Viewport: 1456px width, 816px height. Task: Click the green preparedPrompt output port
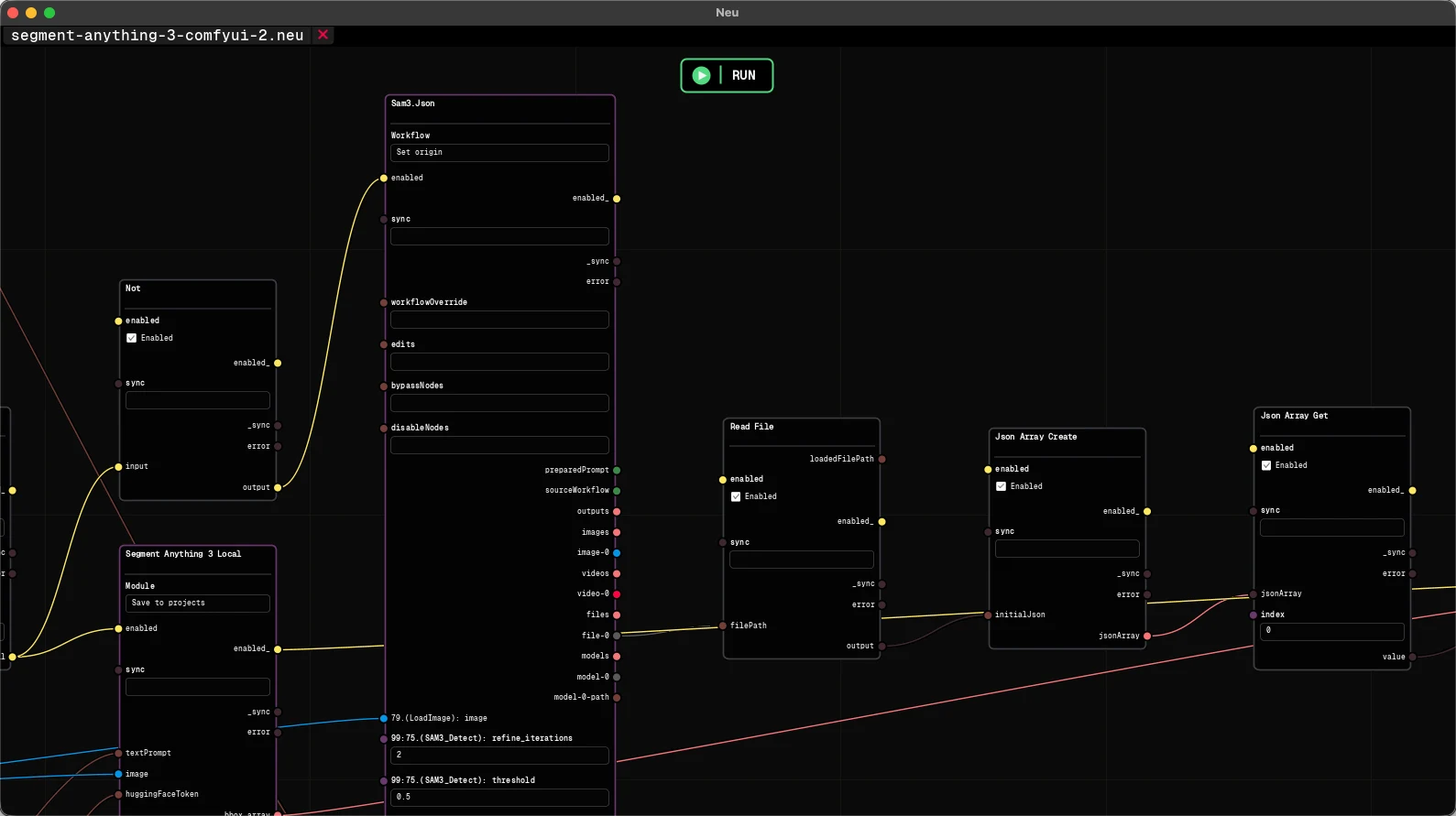pos(617,470)
